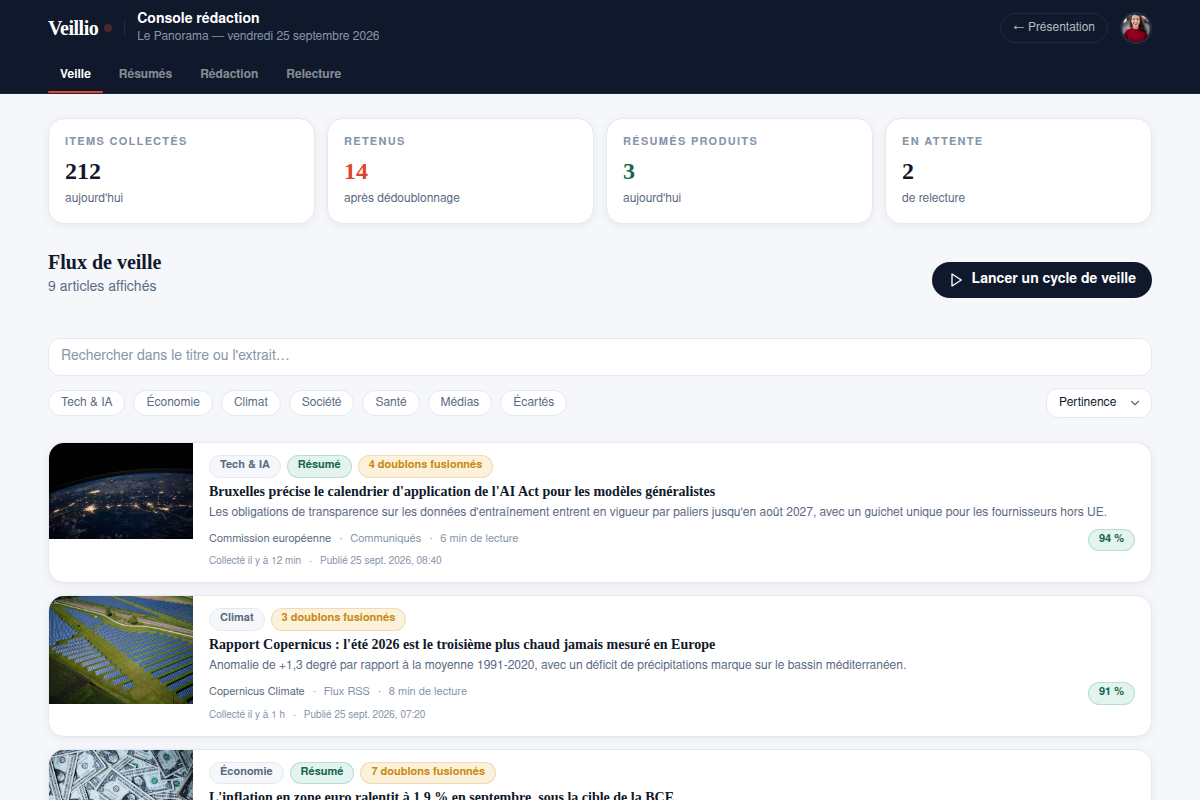Open article titled Rapport Copernicus
The height and width of the screenshot is (800, 1200).
pyautogui.click(x=462, y=645)
